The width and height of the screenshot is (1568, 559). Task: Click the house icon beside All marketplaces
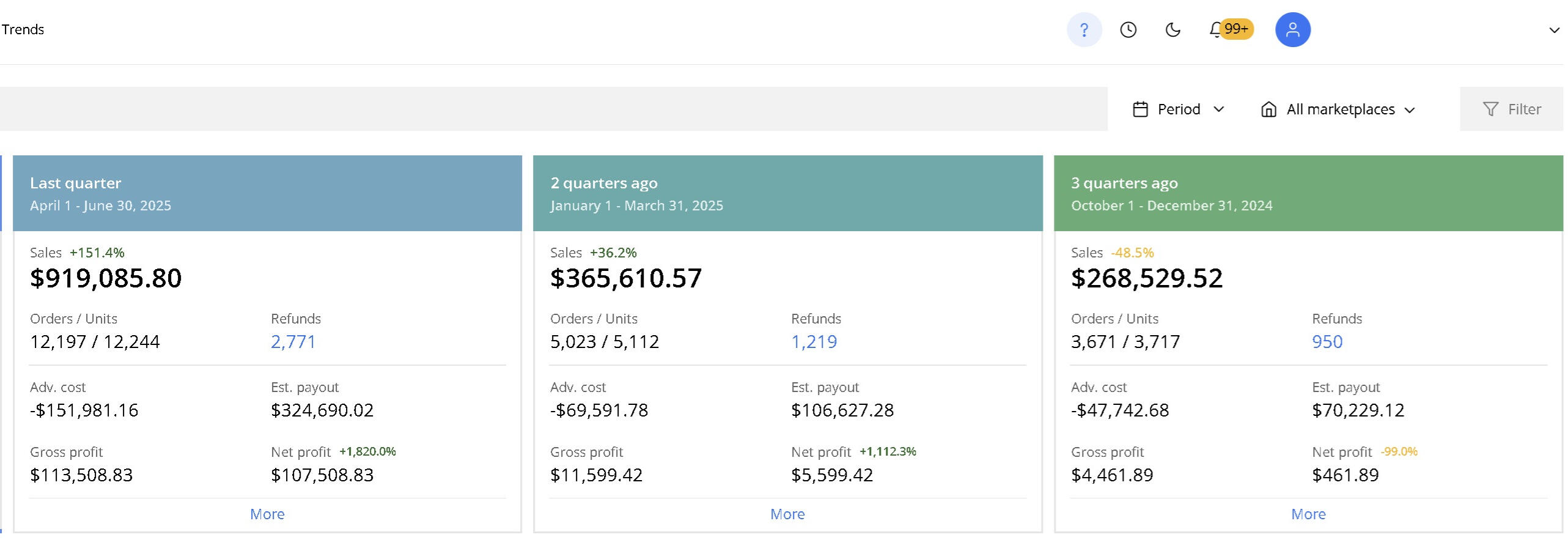(x=1268, y=109)
